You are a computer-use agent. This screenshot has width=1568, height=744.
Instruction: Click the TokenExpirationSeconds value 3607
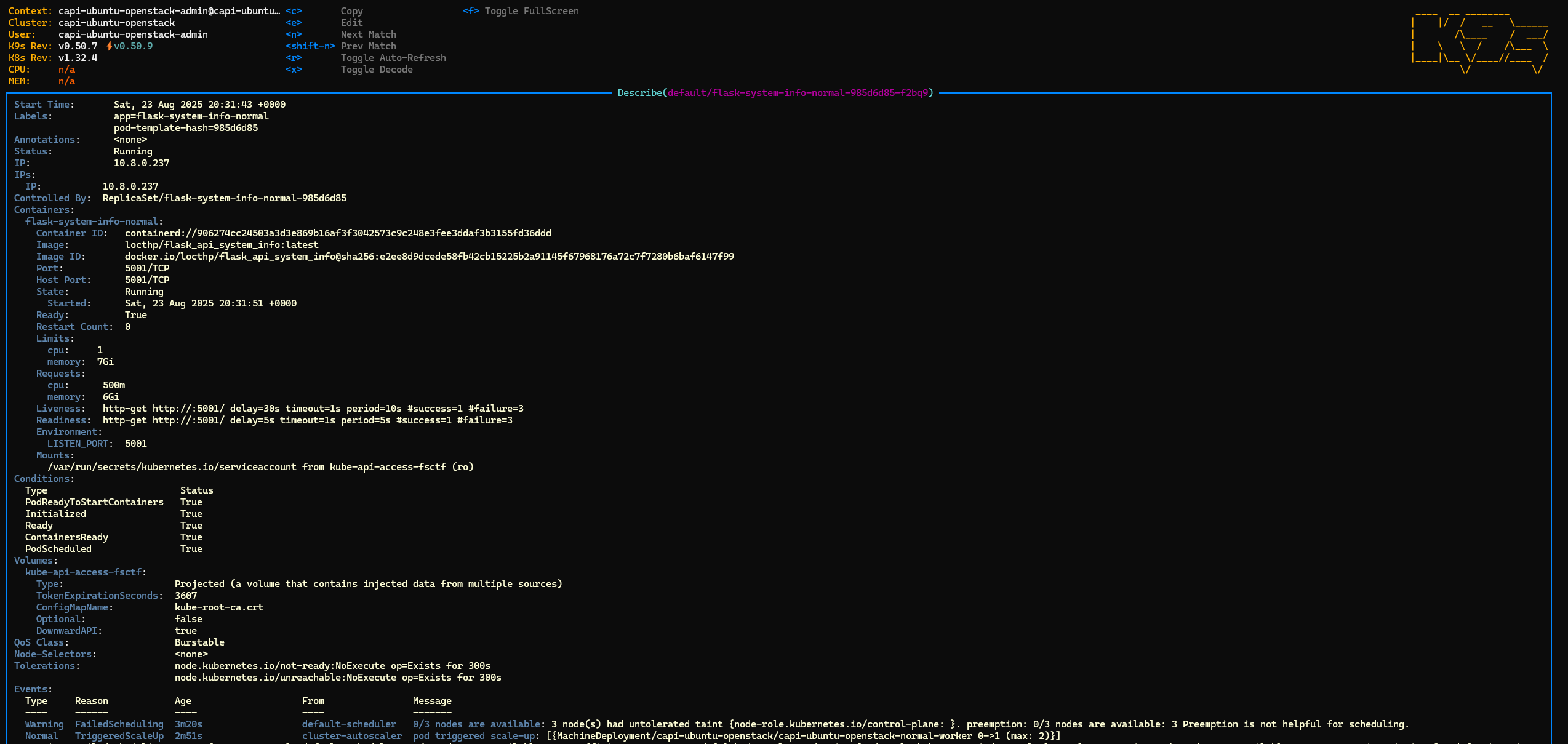coord(185,595)
